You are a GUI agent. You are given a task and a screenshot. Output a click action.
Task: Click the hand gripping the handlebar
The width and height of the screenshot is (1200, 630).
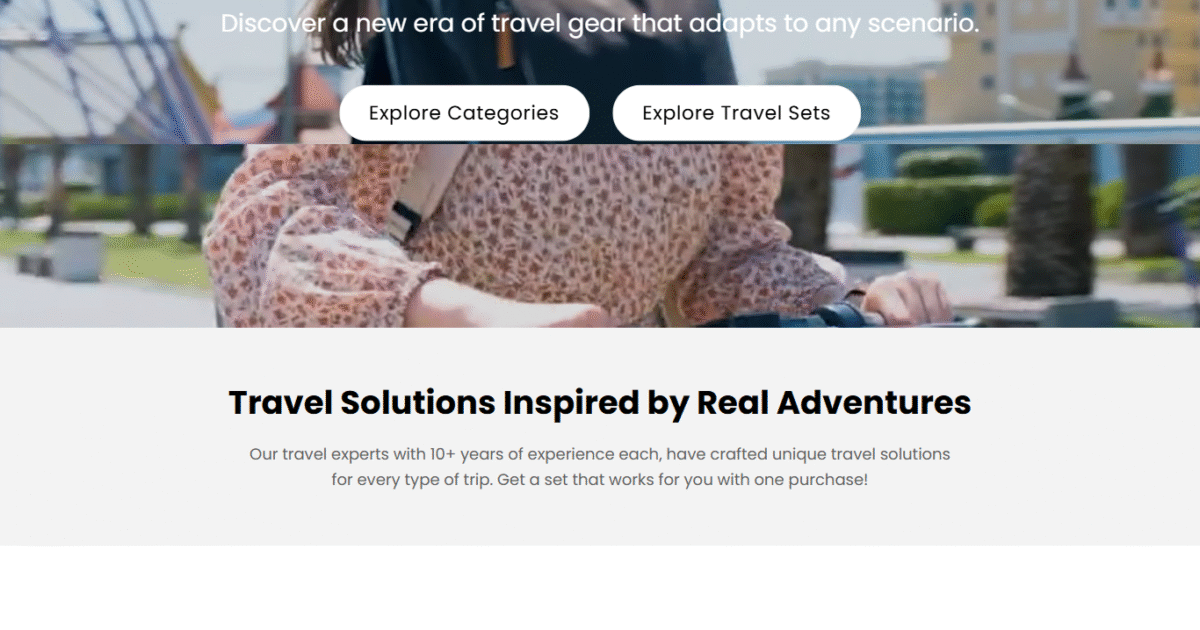point(905,297)
